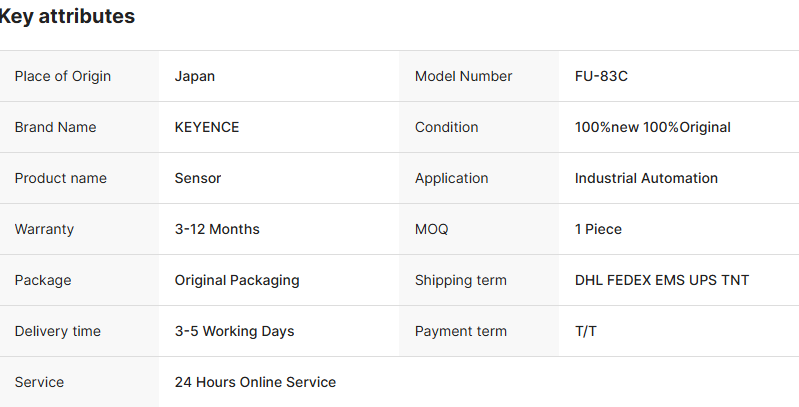This screenshot has width=799, height=407.
Task: Click the Key attributes heading
Action: 67,17
